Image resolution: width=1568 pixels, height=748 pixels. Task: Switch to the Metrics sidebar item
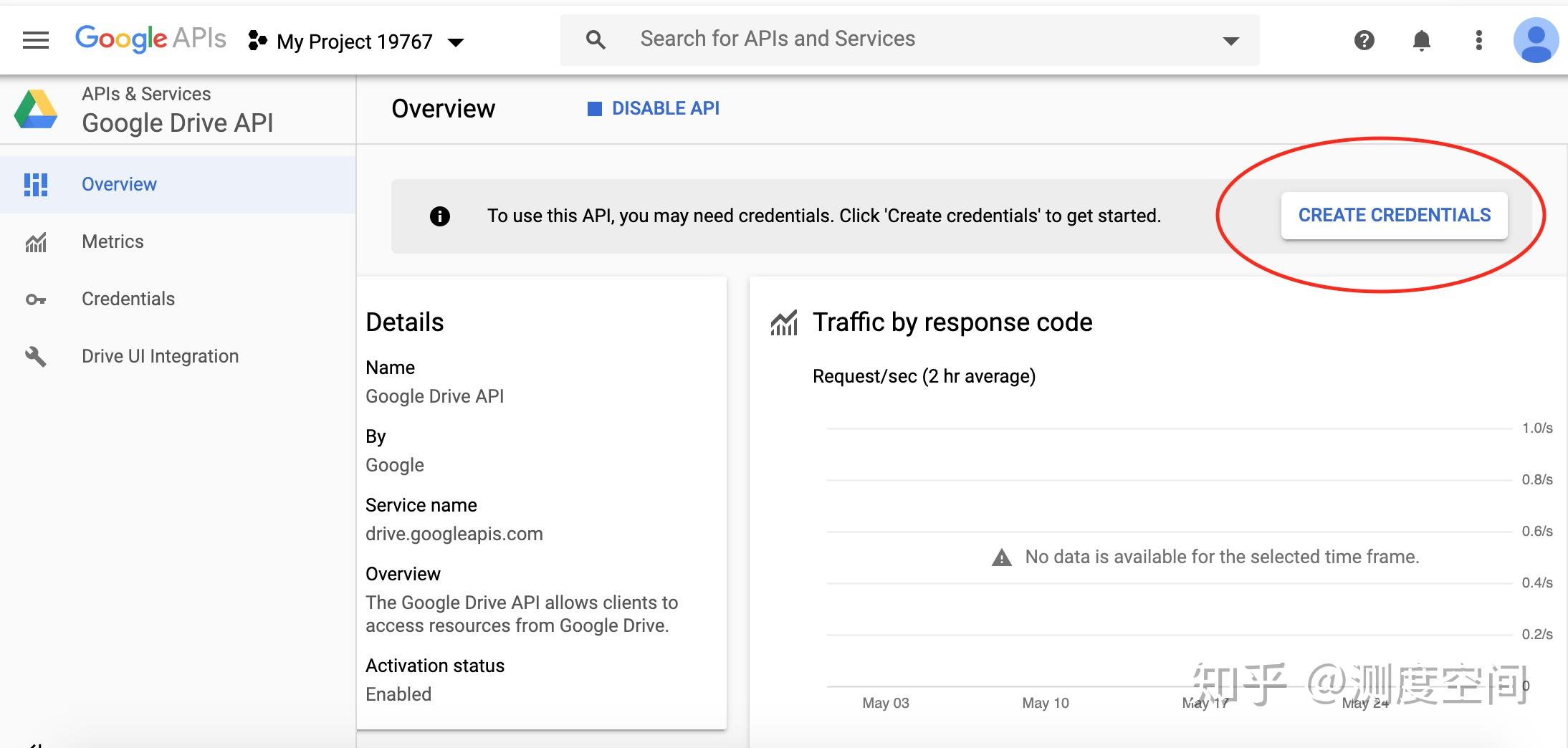(x=113, y=242)
